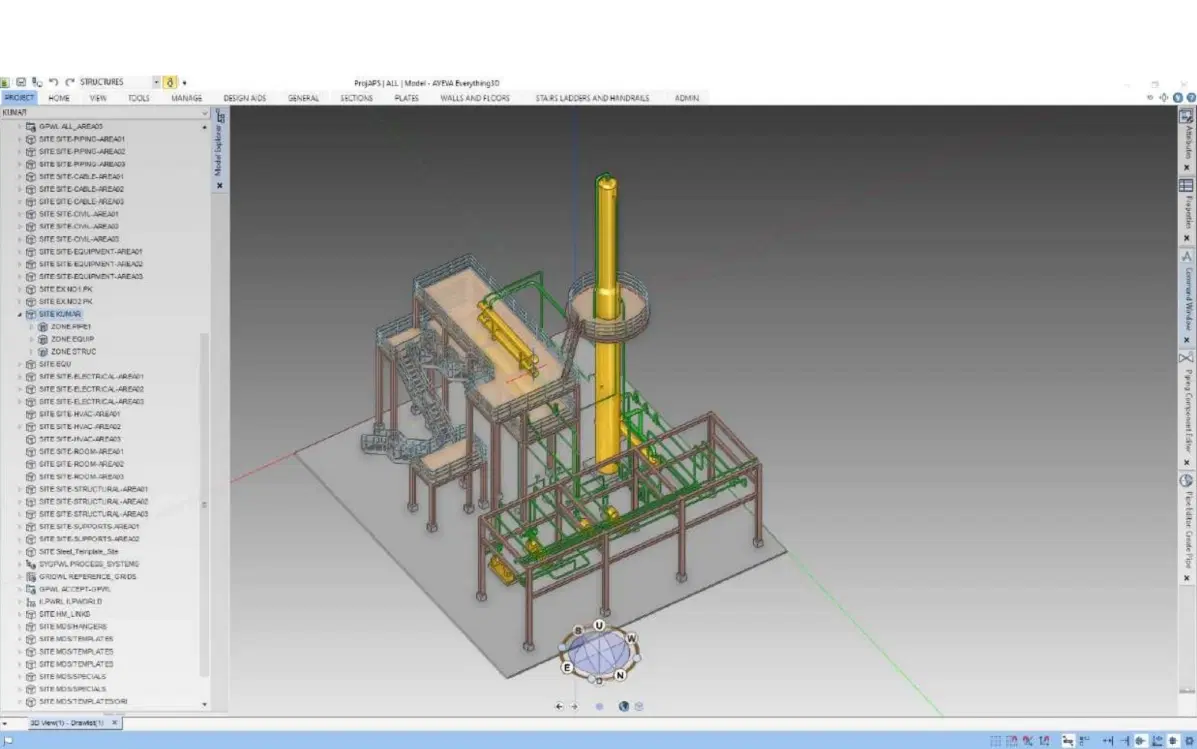Image resolution: width=1197 pixels, height=749 pixels.
Task: Expand the SITE SITE-PIPING-AREA01 node
Action: tap(19, 139)
